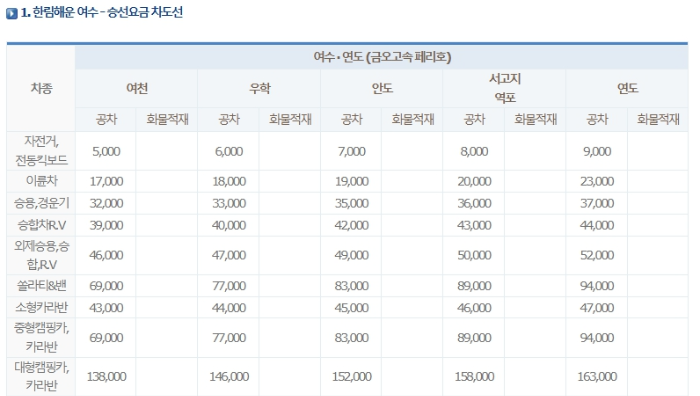Click the 44,000 fare in 승합차R.V row

(x=597, y=225)
